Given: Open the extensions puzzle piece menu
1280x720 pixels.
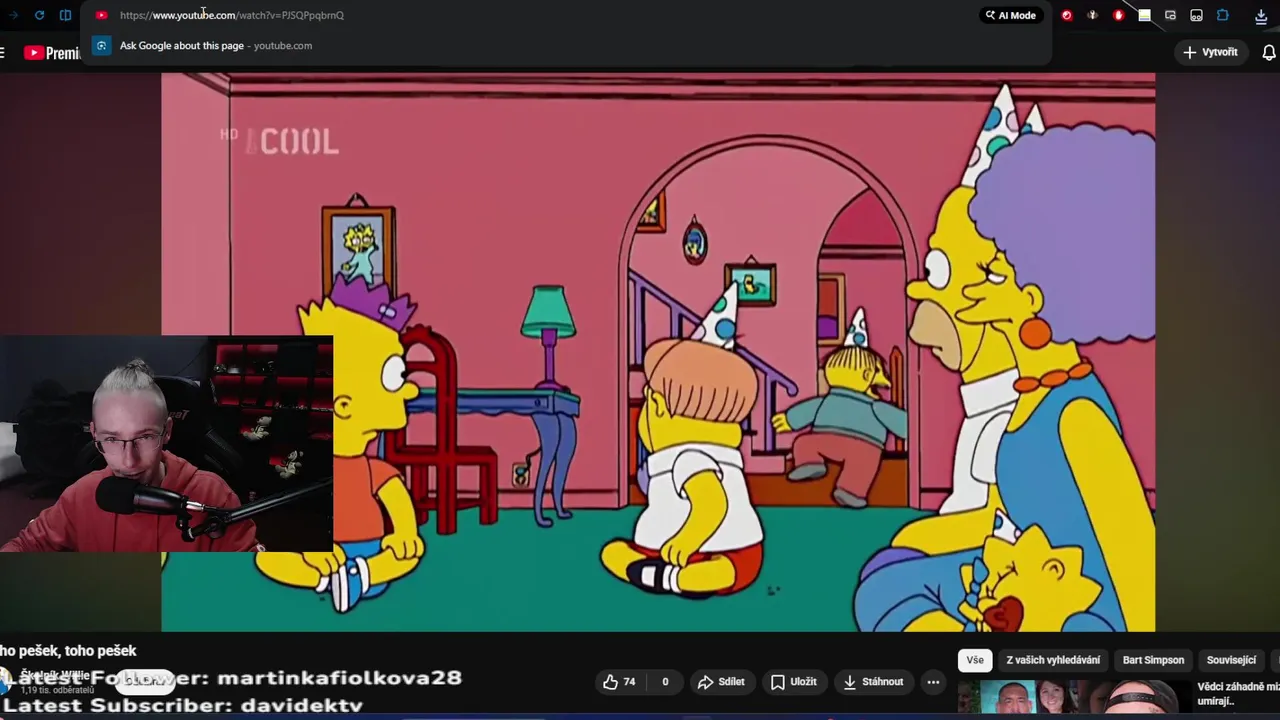Looking at the screenshot, I should 1222,15.
